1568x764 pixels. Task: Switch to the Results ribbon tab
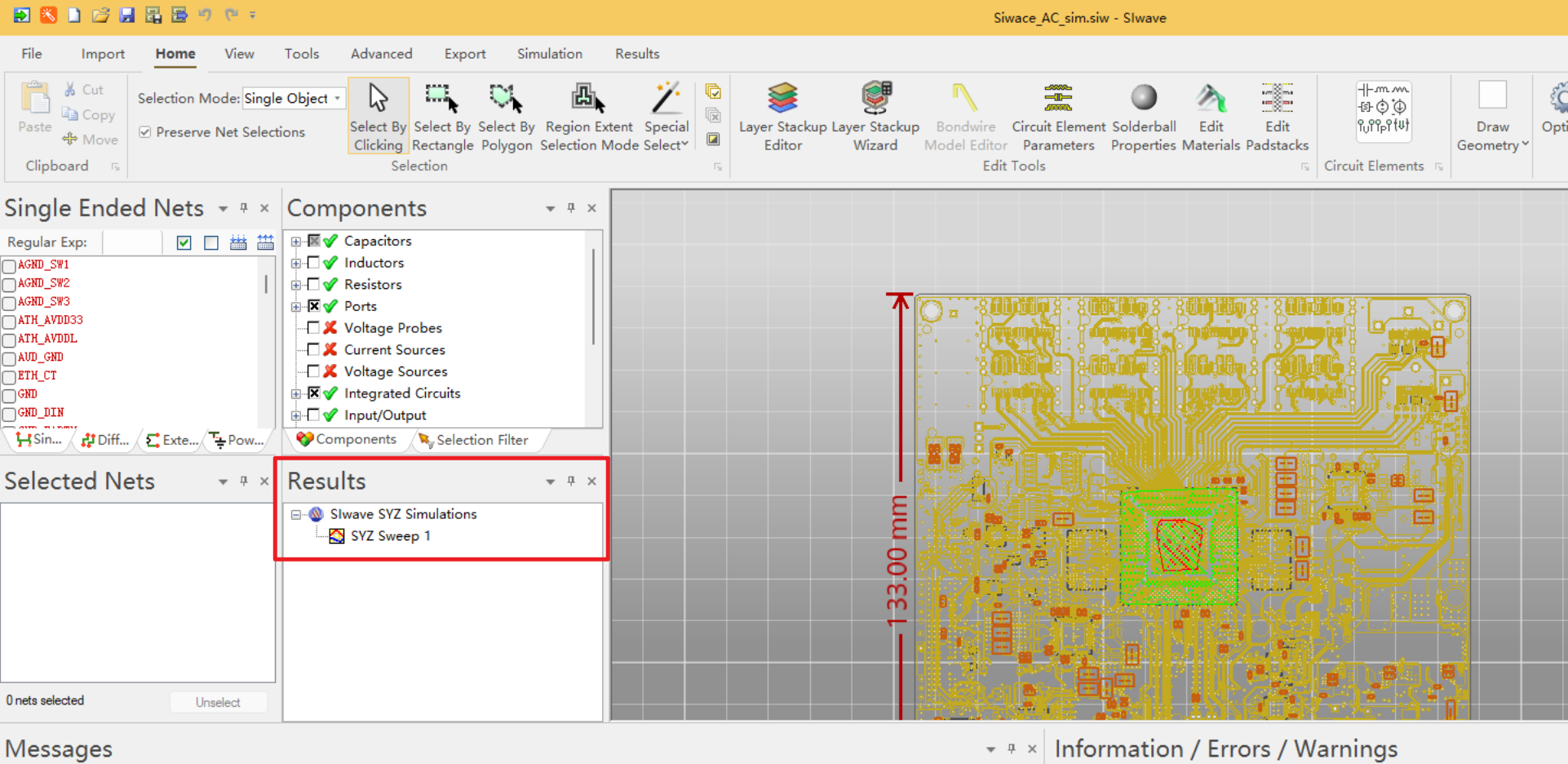tap(637, 54)
